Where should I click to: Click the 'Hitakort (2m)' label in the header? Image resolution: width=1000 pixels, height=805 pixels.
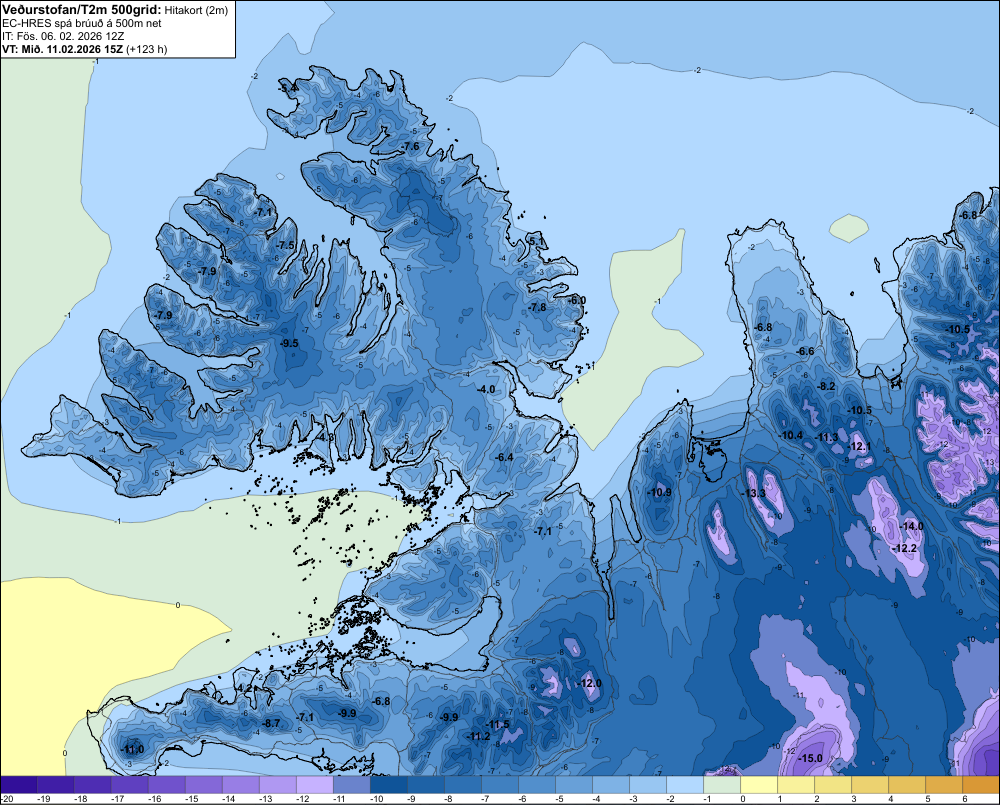[196, 10]
